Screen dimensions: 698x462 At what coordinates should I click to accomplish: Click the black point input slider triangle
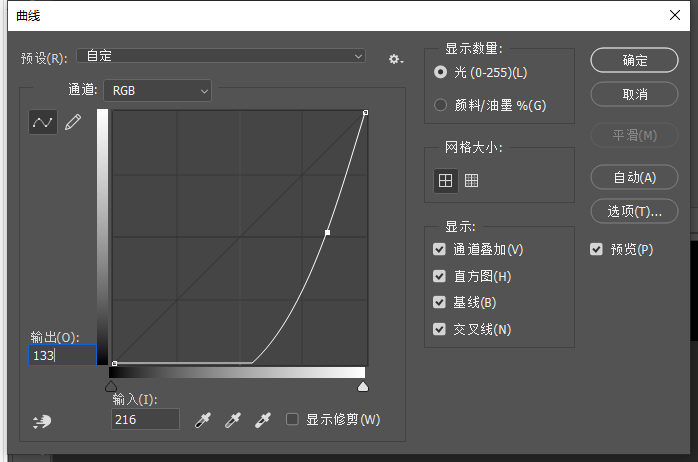pyautogui.click(x=111, y=386)
